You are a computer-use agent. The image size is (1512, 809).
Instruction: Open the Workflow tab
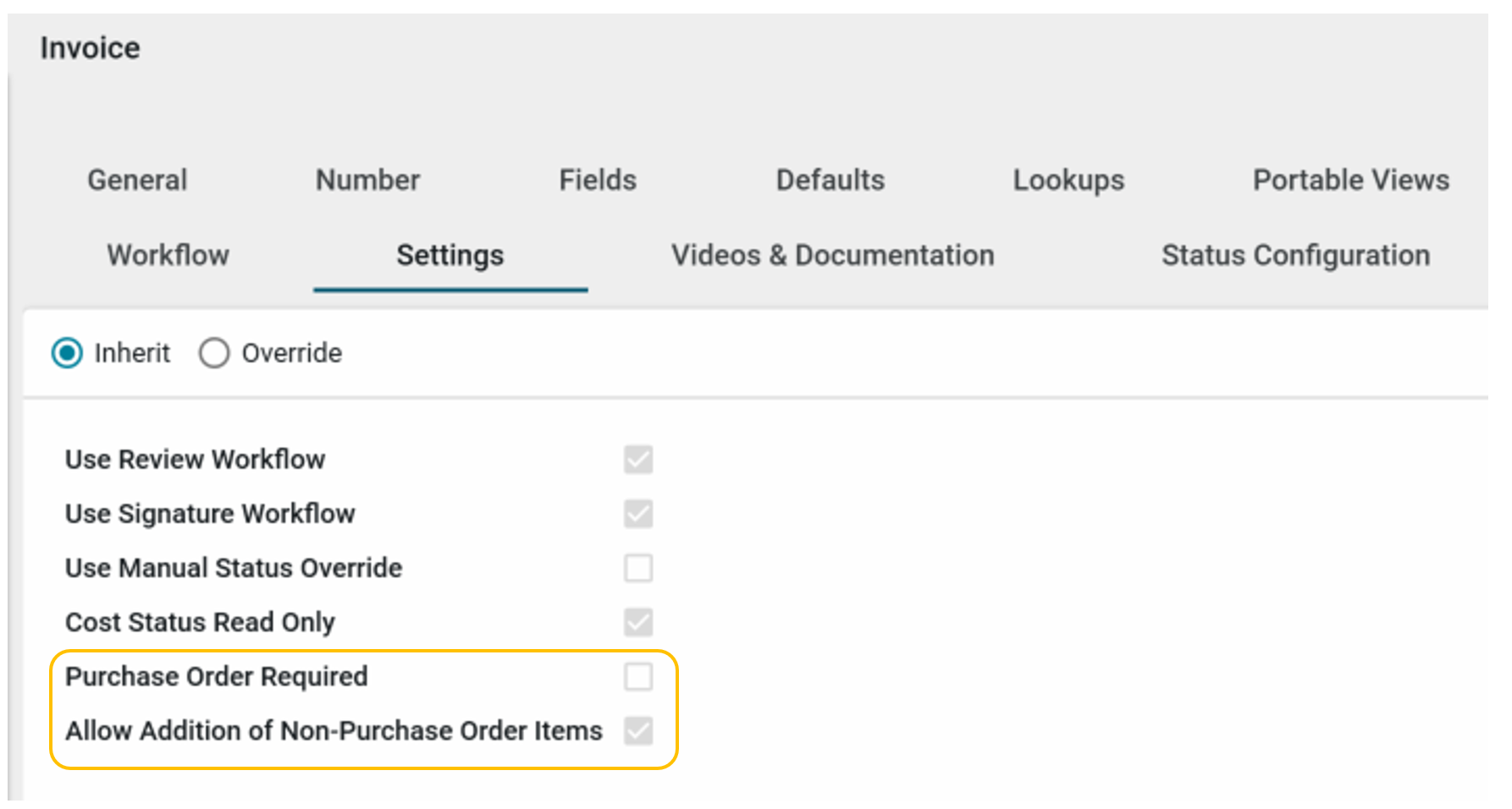coord(168,256)
